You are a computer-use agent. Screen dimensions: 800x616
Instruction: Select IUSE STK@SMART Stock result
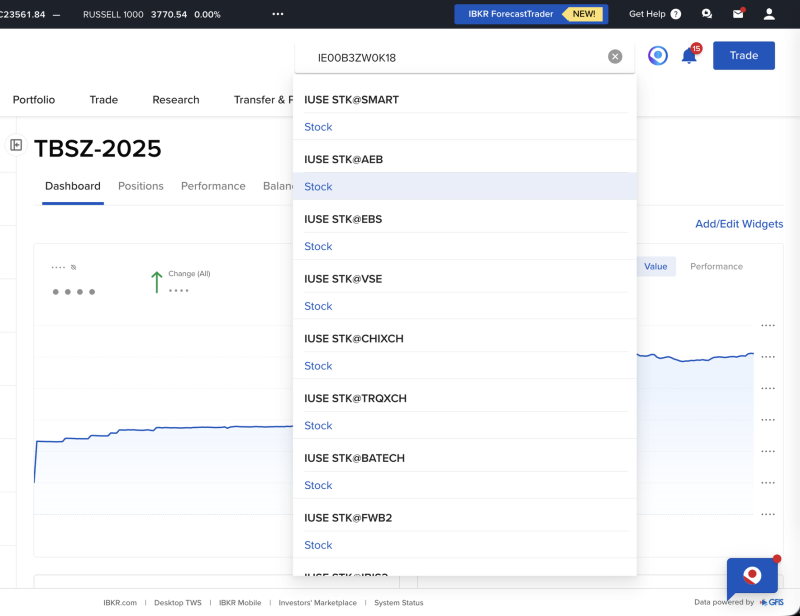(318, 127)
